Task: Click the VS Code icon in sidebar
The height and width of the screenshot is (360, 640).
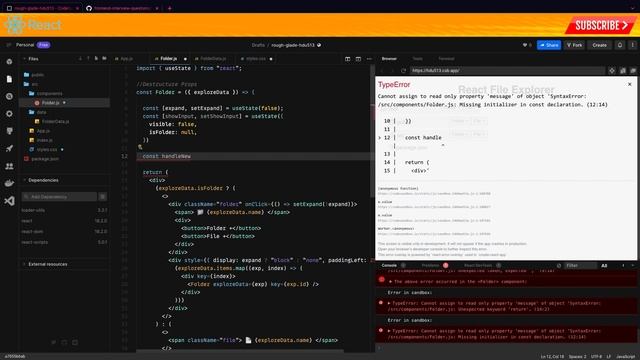Action: [x=9, y=201]
